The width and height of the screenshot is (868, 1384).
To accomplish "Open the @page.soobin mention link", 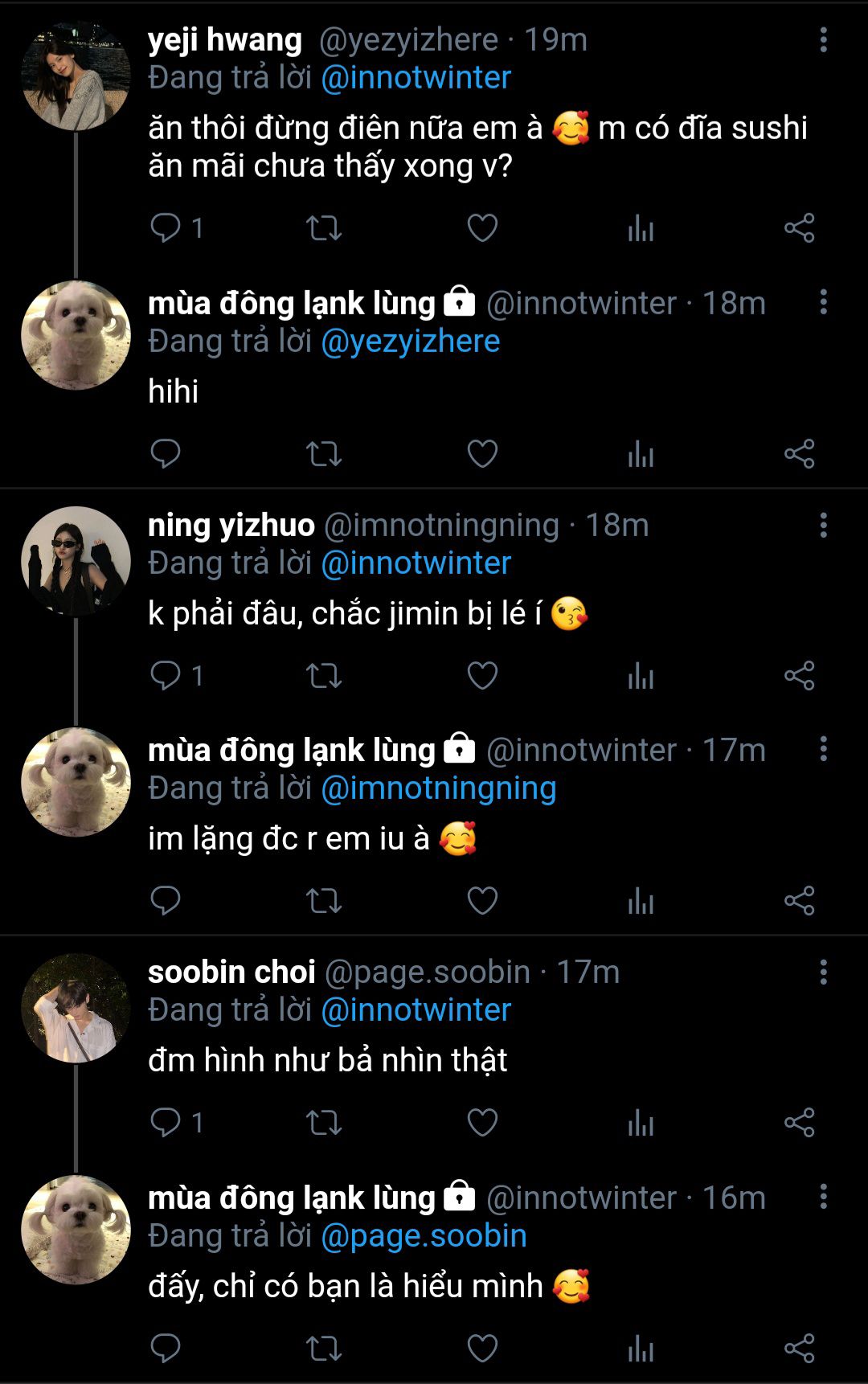I will click(x=424, y=1236).
